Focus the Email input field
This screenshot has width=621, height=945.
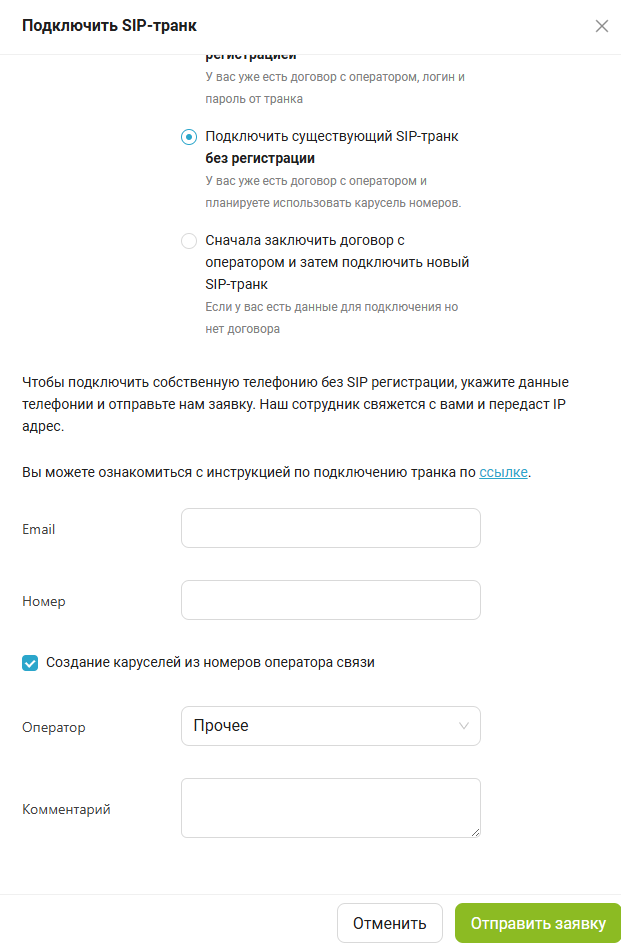pyautogui.click(x=330, y=528)
